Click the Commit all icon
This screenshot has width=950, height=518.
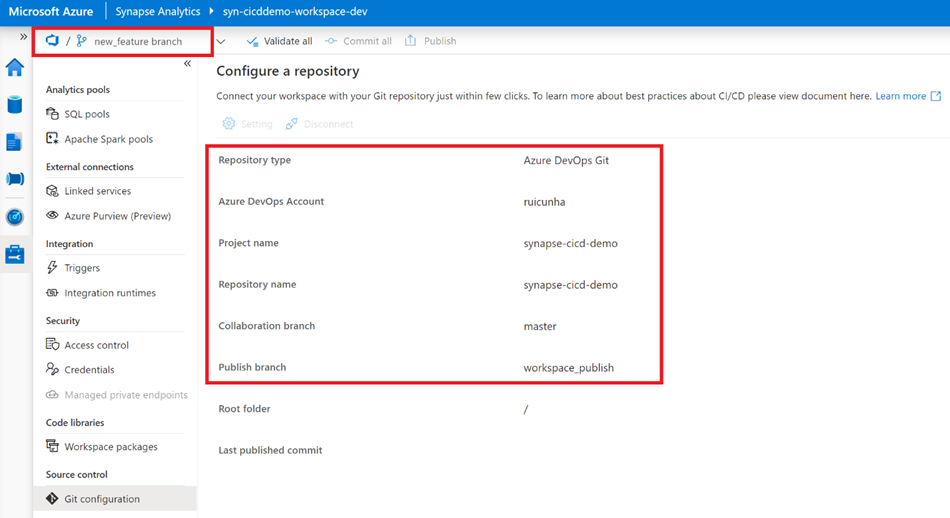pyautogui.click(x=331, y=41)
